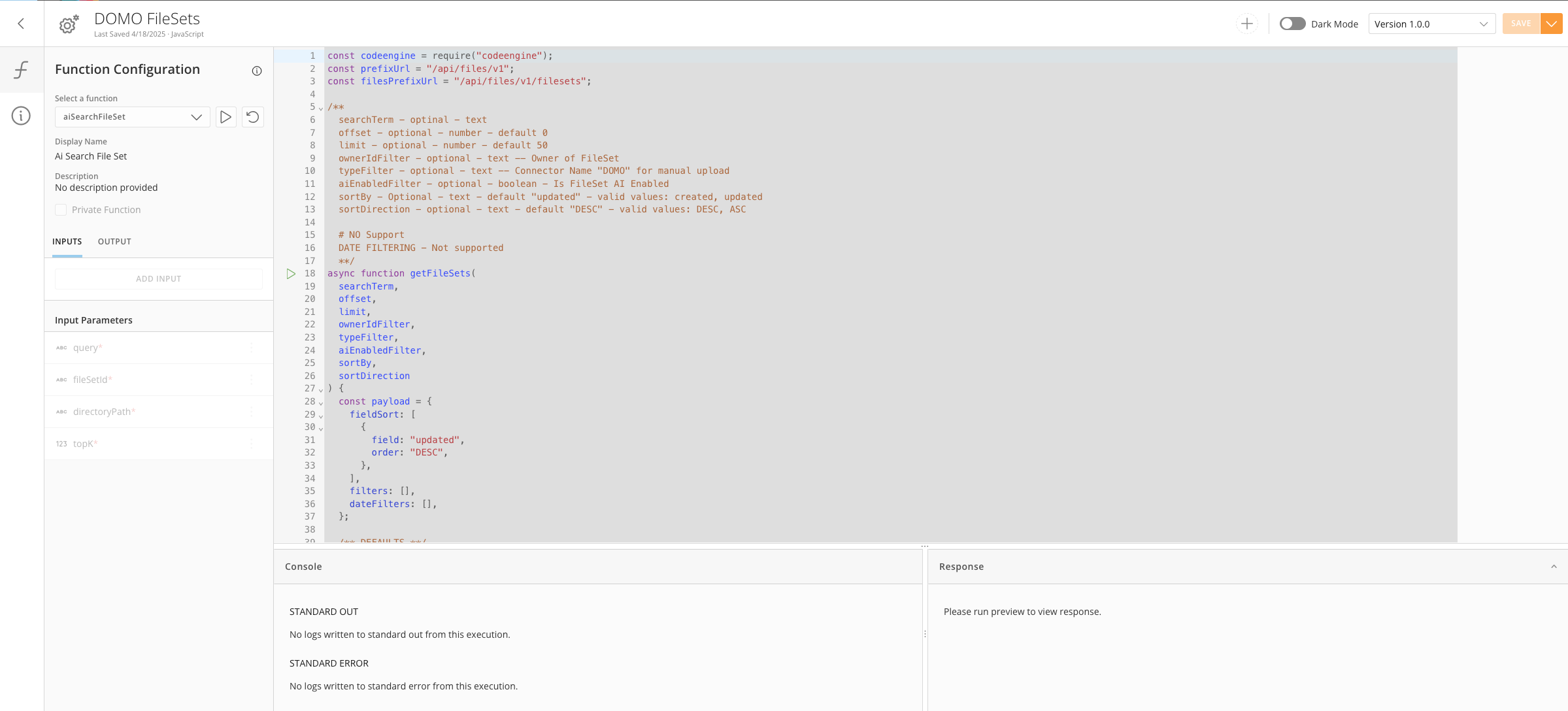This screenshot has width=1568, height=711.
Task: Click the editor and console divider handle
Action: click(x=924, y=546)
